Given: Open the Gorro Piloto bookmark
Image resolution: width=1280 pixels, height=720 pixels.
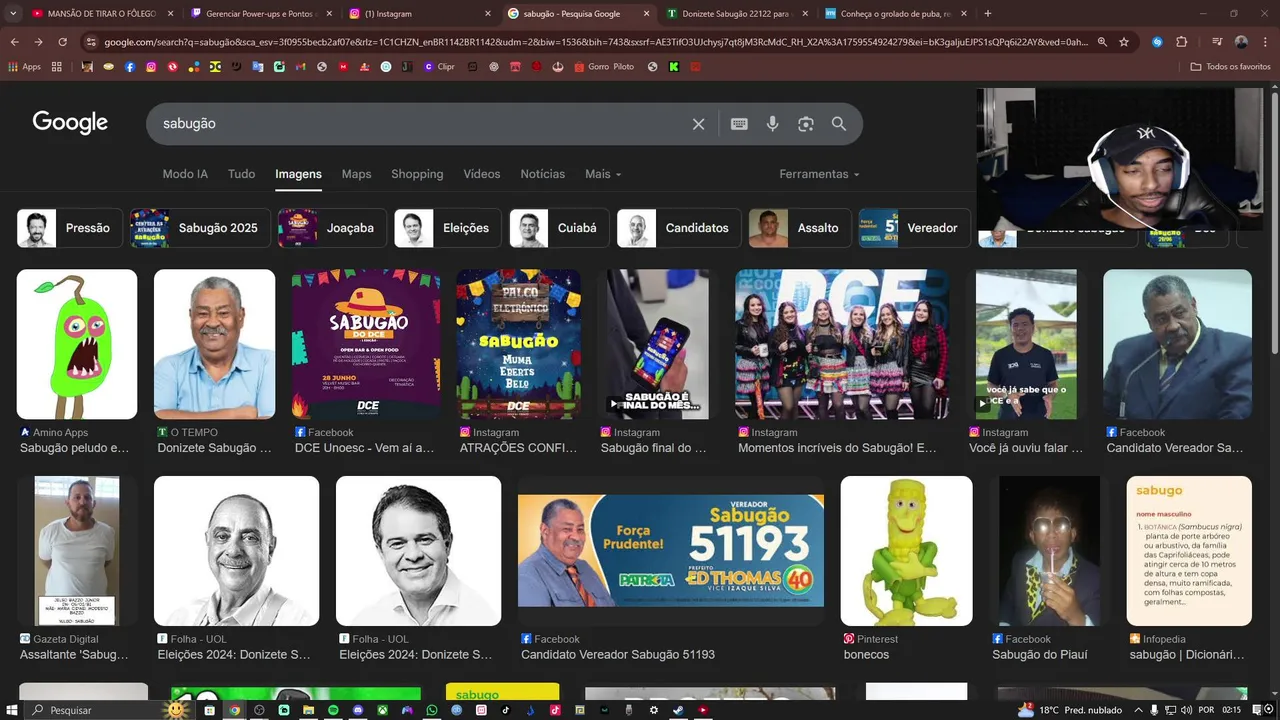Looking at the screenshot, I should point(604,67).
